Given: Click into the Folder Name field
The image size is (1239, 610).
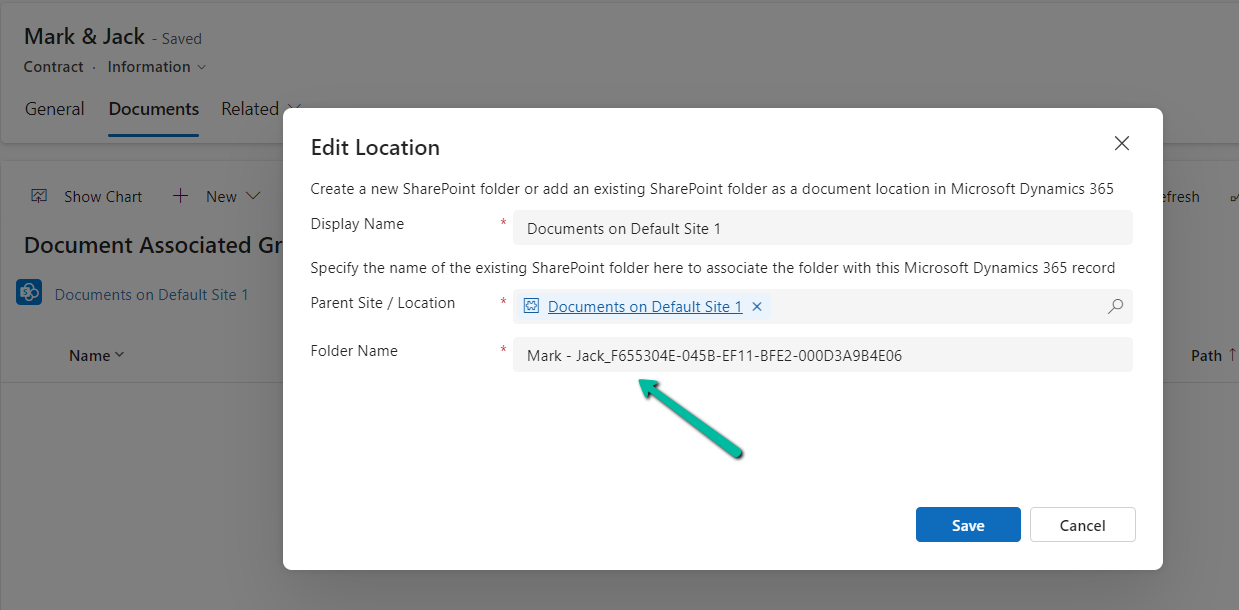Looking at the screenshot, I should (x=822, y=355).
